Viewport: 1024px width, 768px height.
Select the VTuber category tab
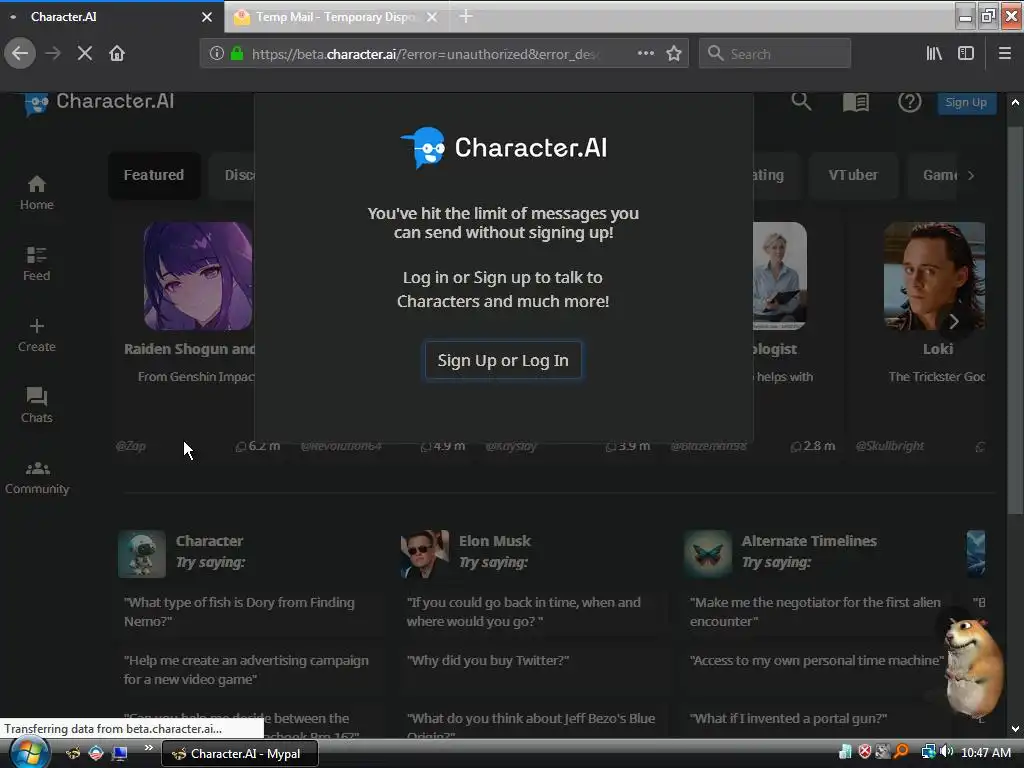pos(853,175)
